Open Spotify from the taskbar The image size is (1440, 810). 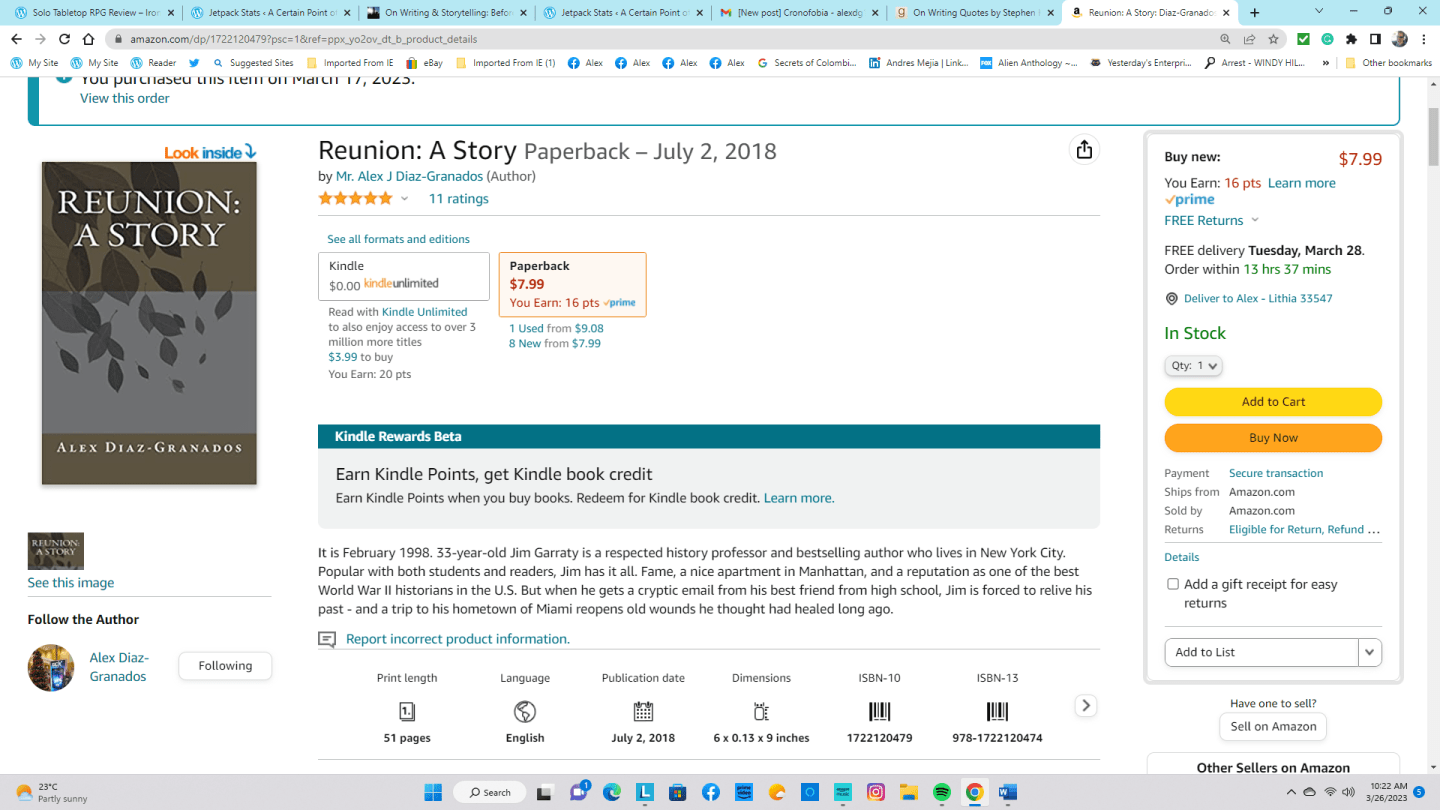click(941, 791)
